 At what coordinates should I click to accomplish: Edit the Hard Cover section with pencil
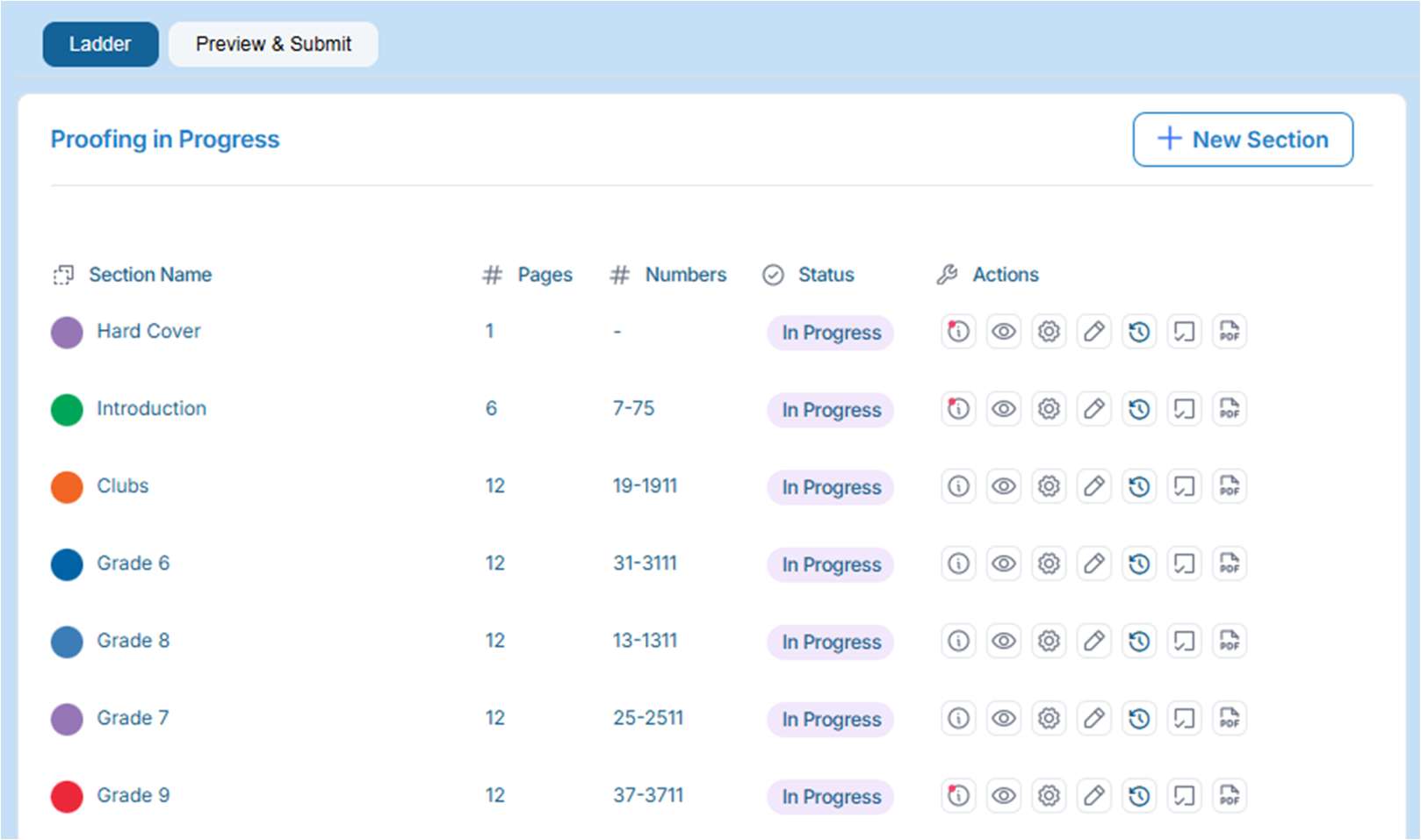point(1094,332)
